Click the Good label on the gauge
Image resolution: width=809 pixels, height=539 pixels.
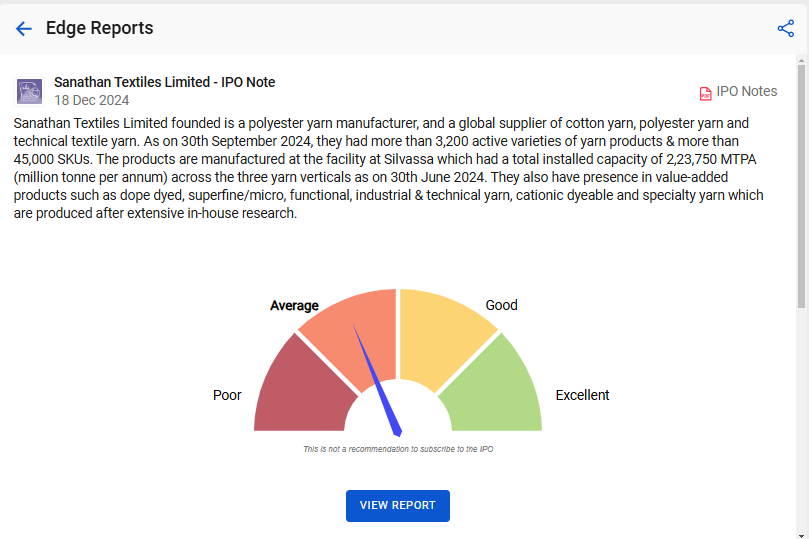pos(501,305)
